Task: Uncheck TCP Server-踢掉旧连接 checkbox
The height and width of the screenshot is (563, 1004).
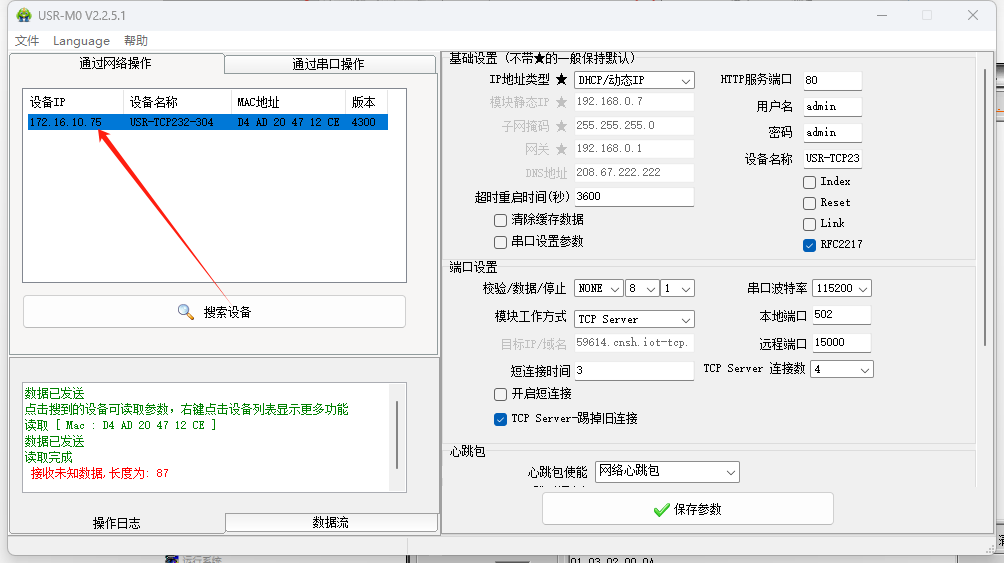Action: pyautogui.click(x=500, y=420)
